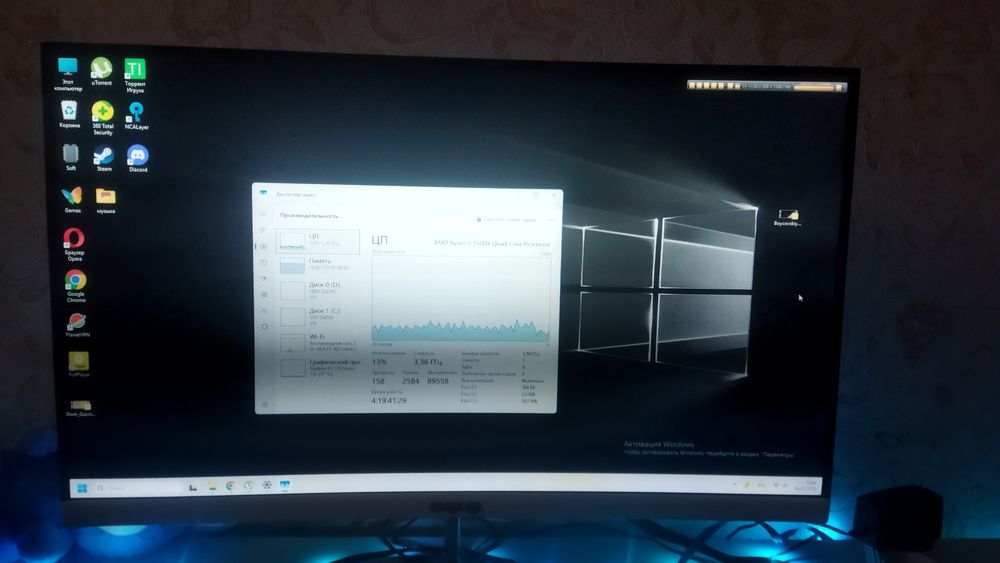The image size is (1000, 563).
Task: Select Диск 1 (C:) performance entry
Action: point(318,316)
